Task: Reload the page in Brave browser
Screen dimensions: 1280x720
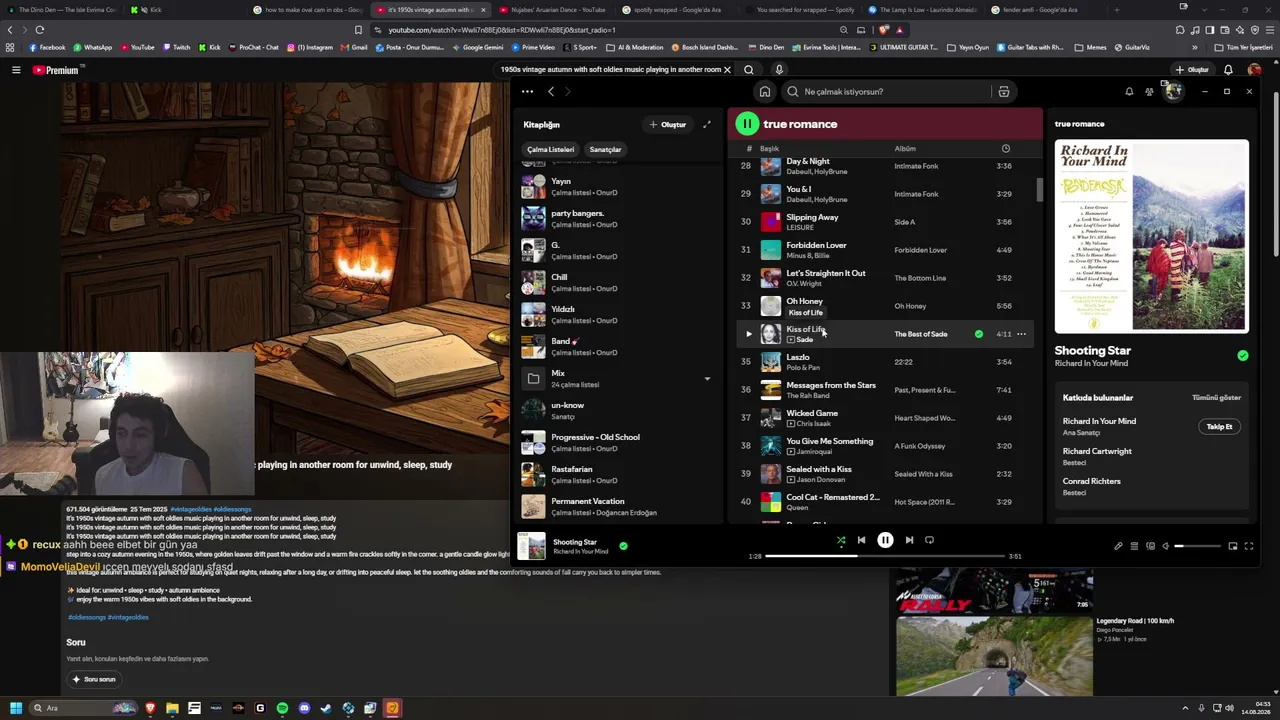Action: click(40, 30)
